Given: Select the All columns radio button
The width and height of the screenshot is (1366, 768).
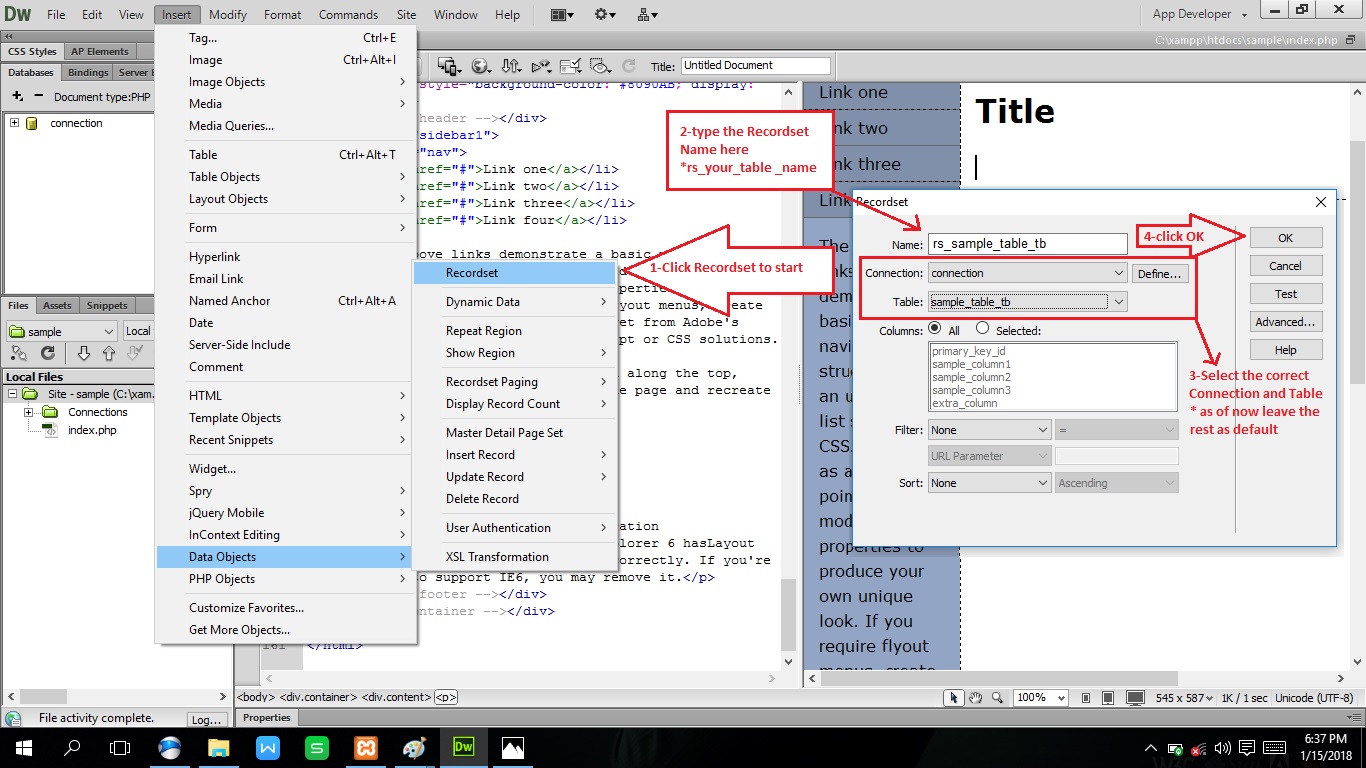Looking at the screenshot, I should (x=935, y=329).
